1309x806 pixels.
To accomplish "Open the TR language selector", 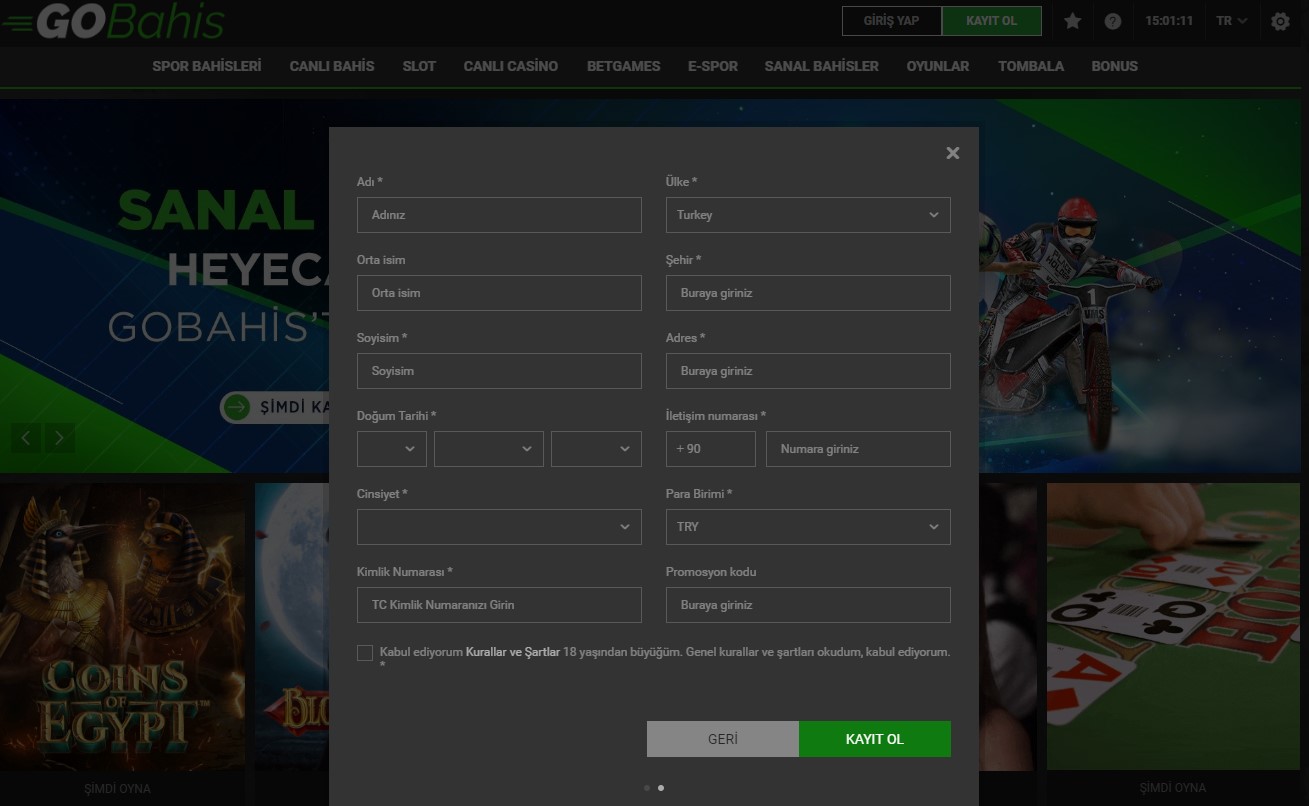I will tap(1231, 21).
